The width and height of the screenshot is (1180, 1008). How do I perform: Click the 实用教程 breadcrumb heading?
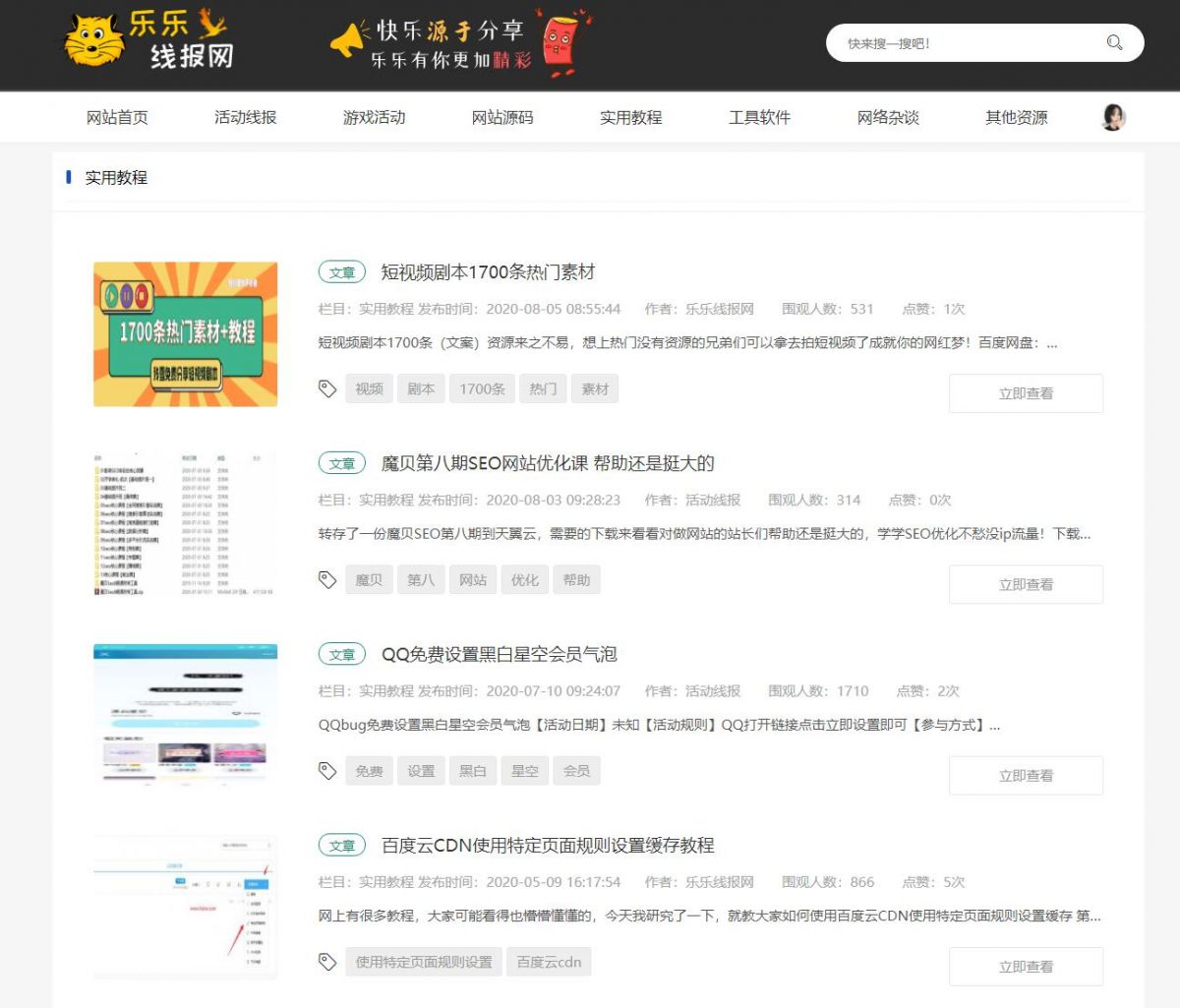click(x=117, y=178)
